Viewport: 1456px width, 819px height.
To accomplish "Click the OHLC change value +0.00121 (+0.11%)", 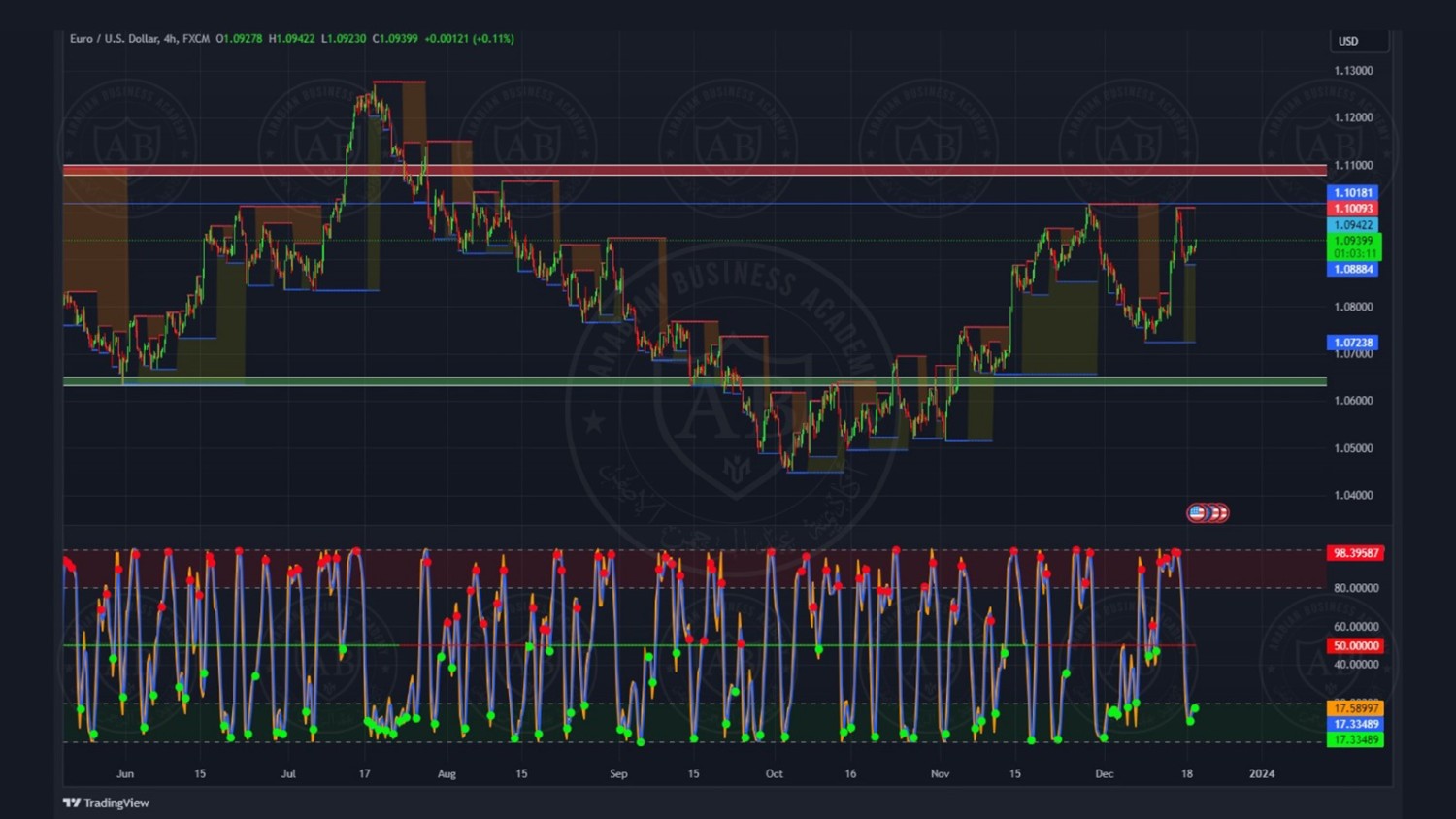I will pos(469,39).
